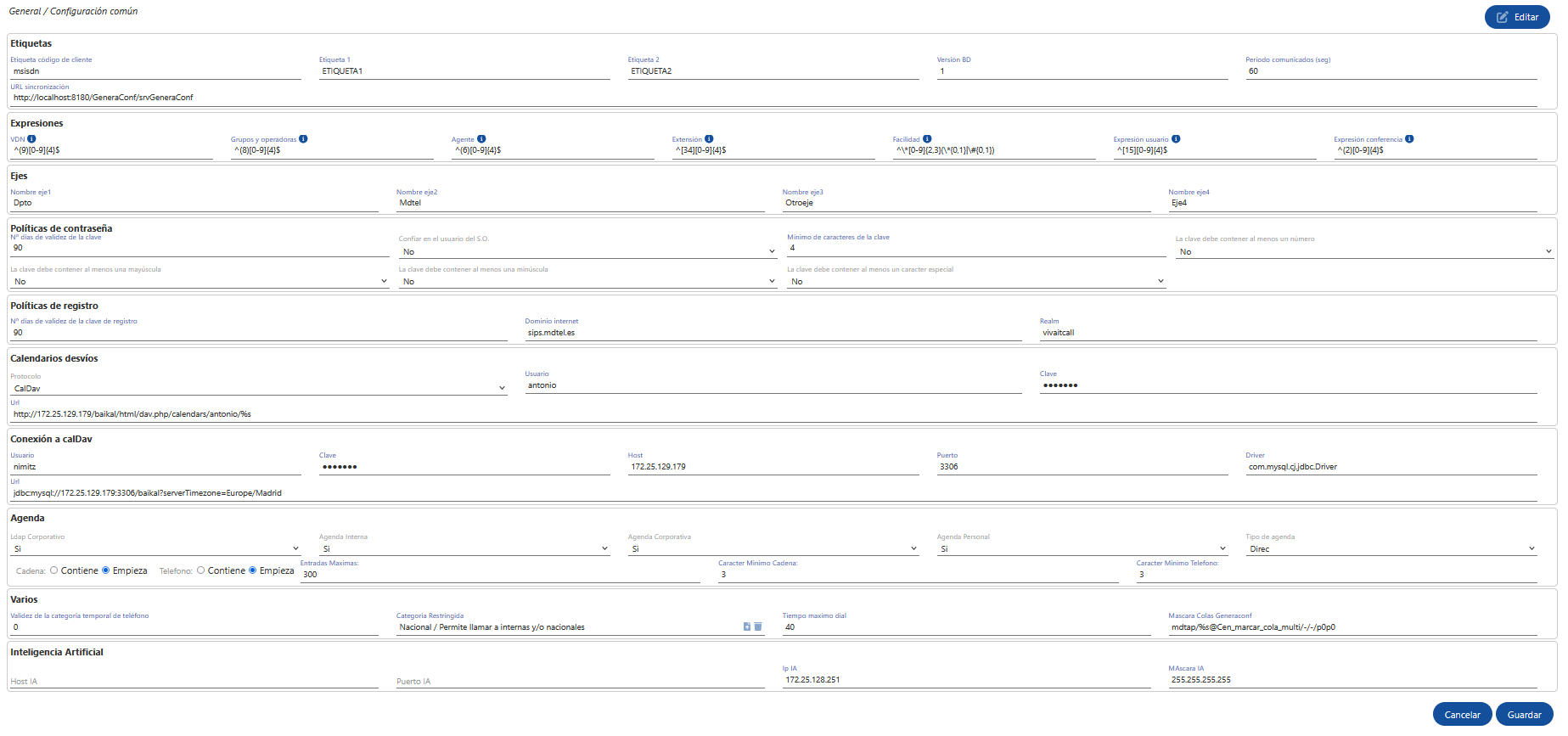Expand the 'al menos una minúscula' dropdown

tap(587, 281)
